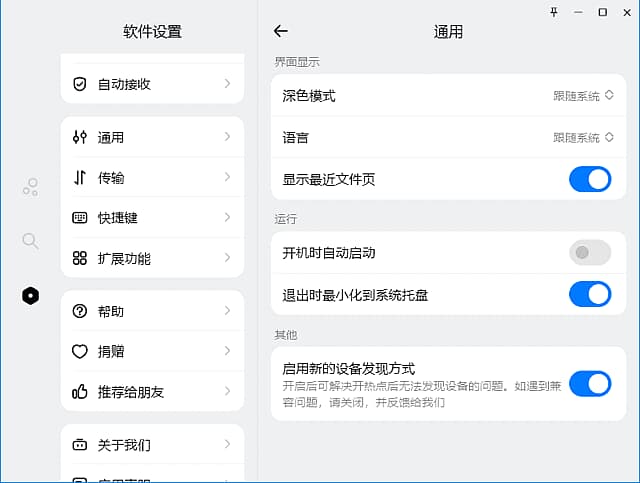Image resolution: width=640 pixels, height=483 pixels.
Task: Select the 通用 settings menu item
Action: 152,137
